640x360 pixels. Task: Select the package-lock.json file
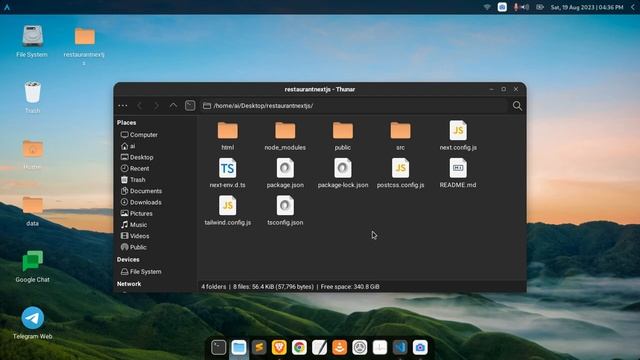[x=342, y=173]
